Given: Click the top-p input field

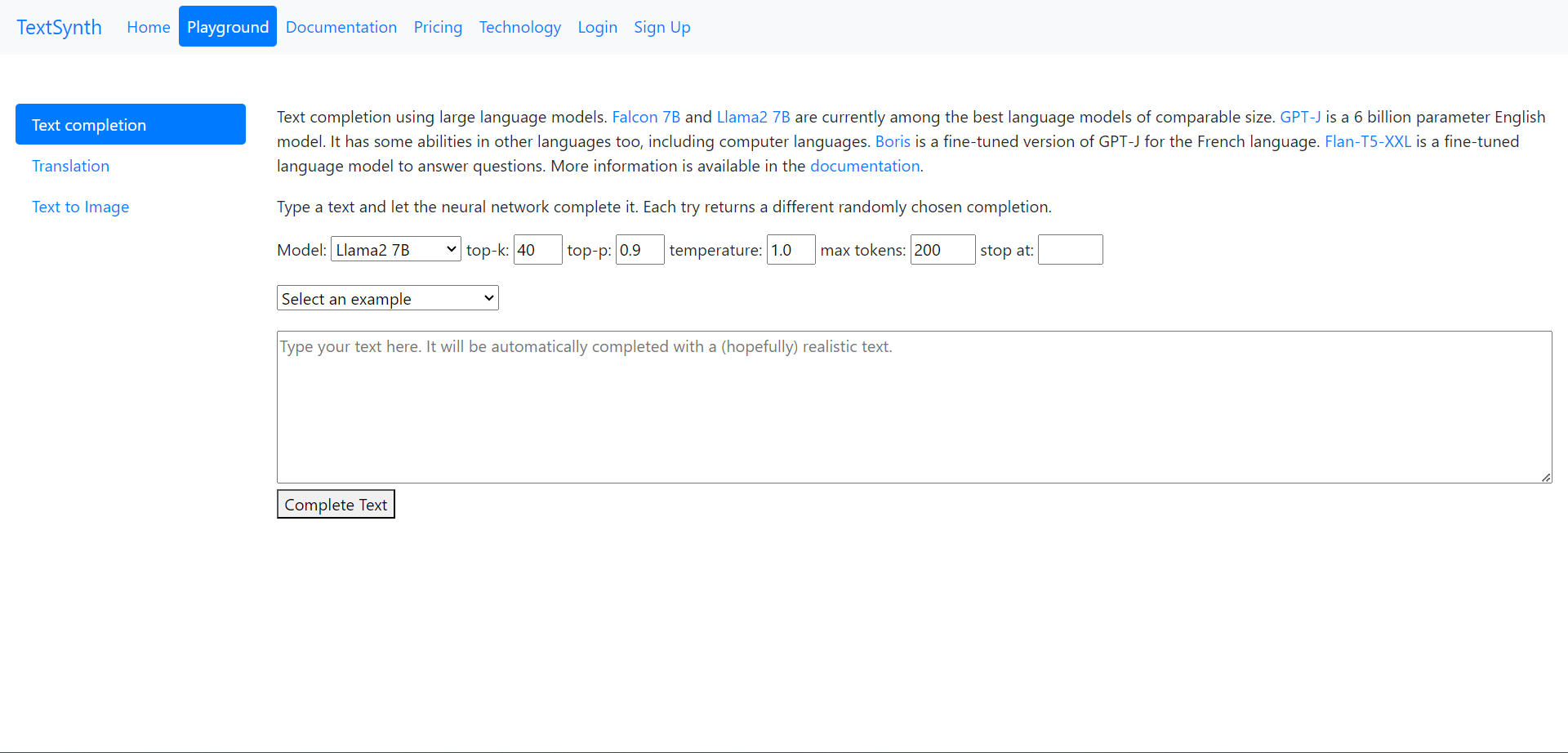Looking at the screenshot, I should click(x=639, y=250).
